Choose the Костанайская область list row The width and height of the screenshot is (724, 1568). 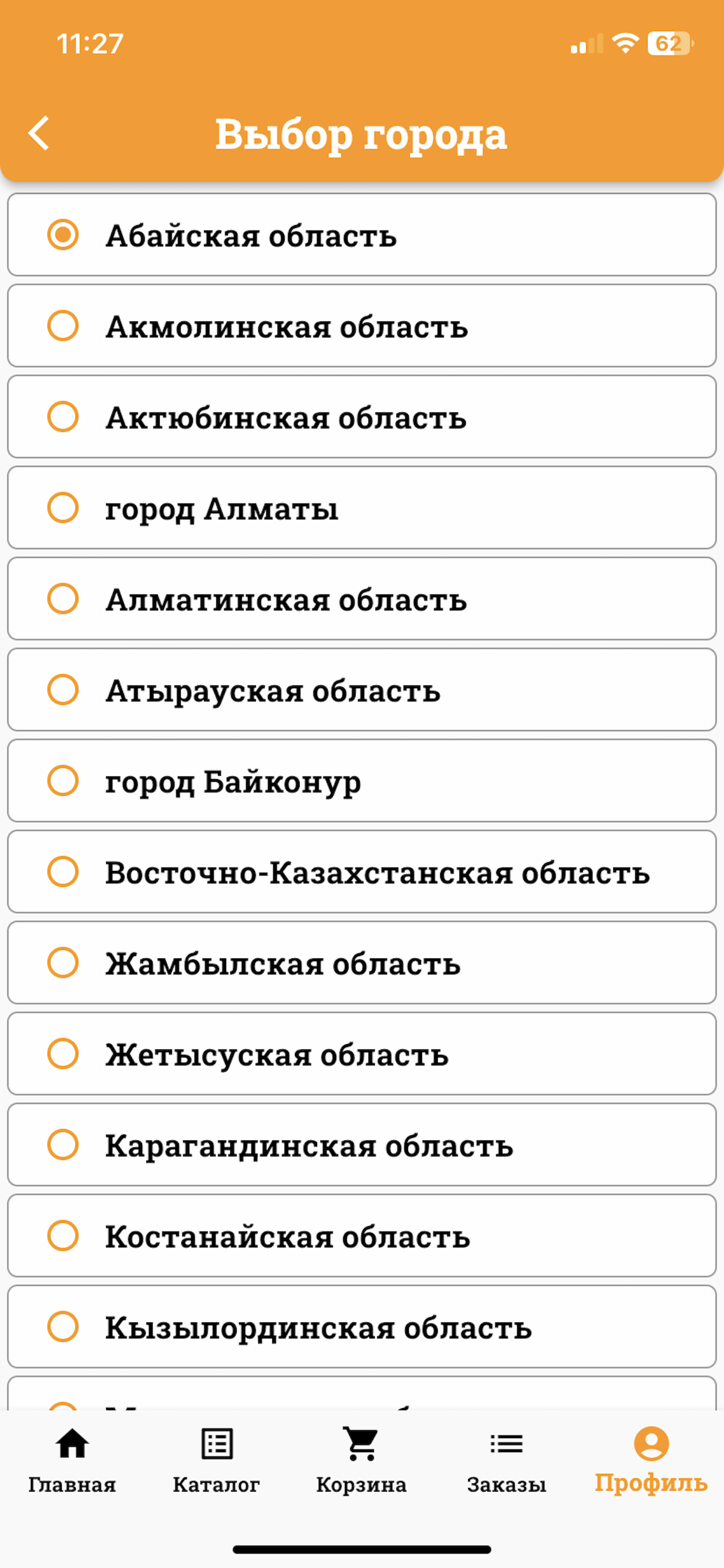tap(361, 1236)
